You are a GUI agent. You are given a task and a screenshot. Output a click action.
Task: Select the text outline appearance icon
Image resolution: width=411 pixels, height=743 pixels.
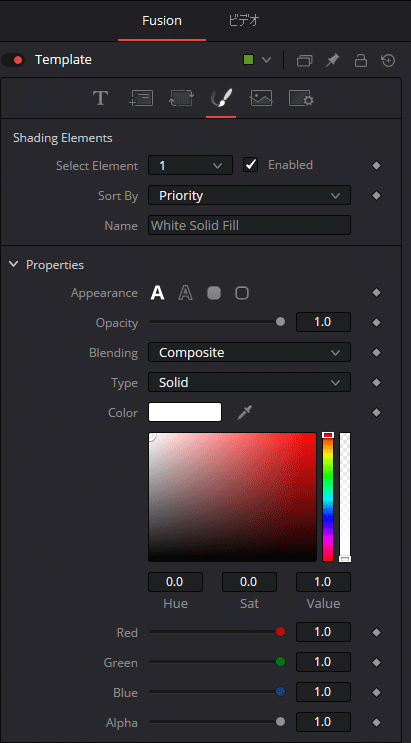point(185,293)
